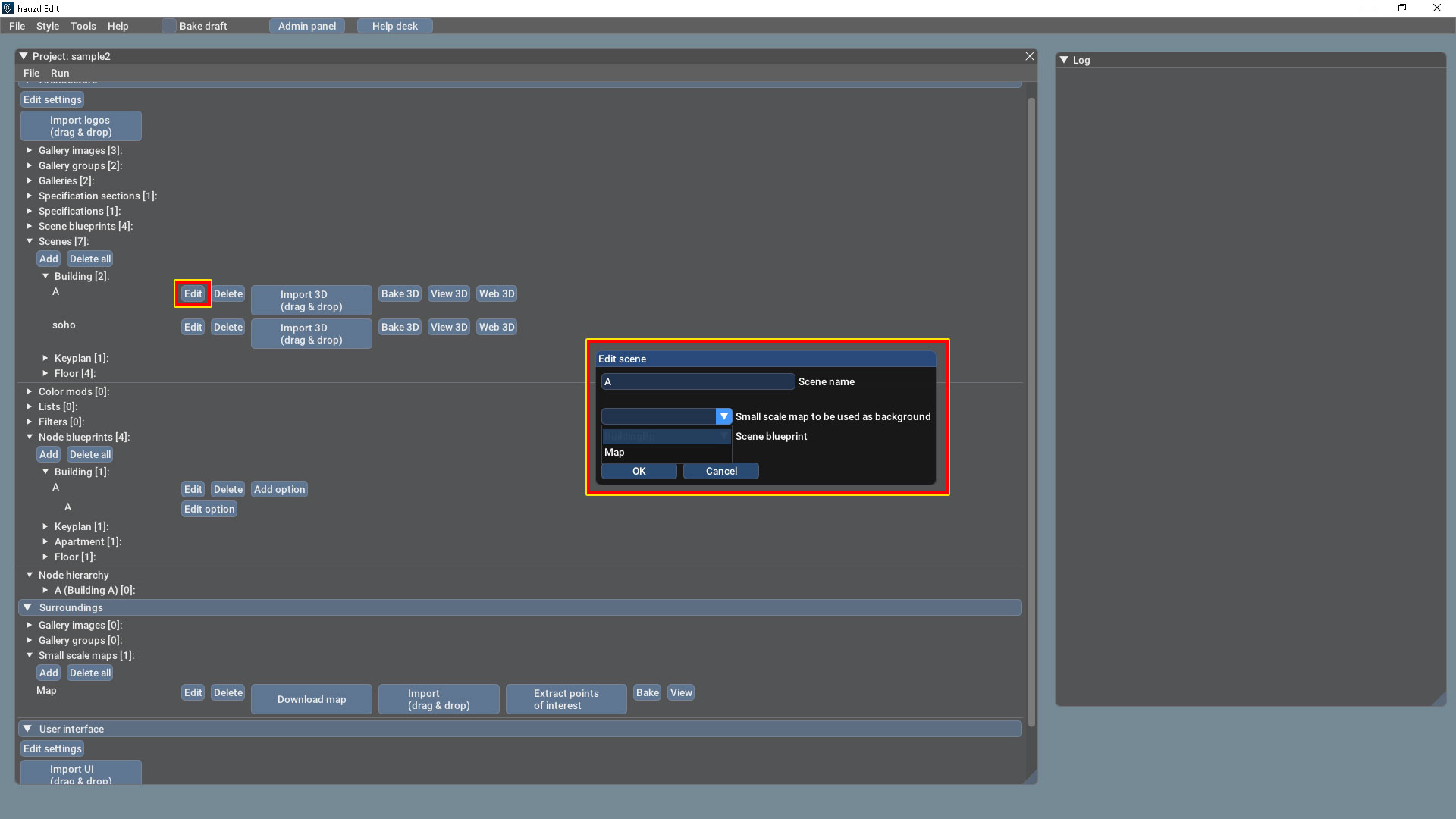The height and width of the screenshot is (819, 1456).
Task: Collapse the Surroundings section header arrow
Action: pyautogui.click(x=27, y=607)
